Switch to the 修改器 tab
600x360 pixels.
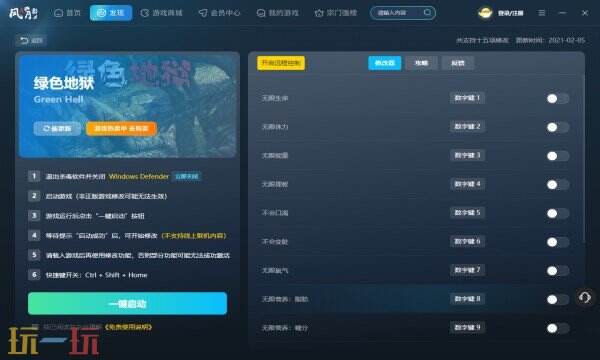[x=385, y=63]
